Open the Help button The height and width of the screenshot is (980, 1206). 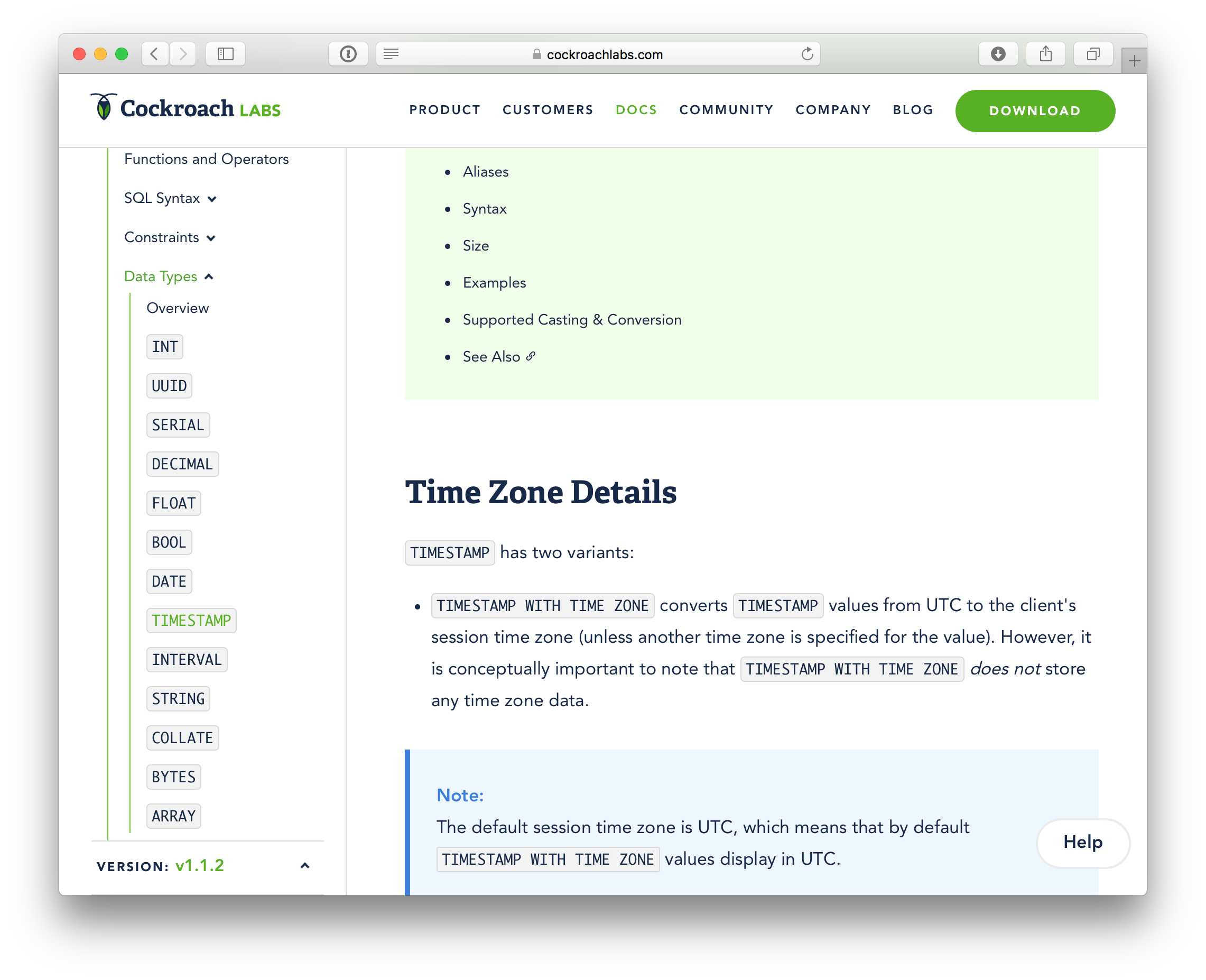tap(1083, 842)
